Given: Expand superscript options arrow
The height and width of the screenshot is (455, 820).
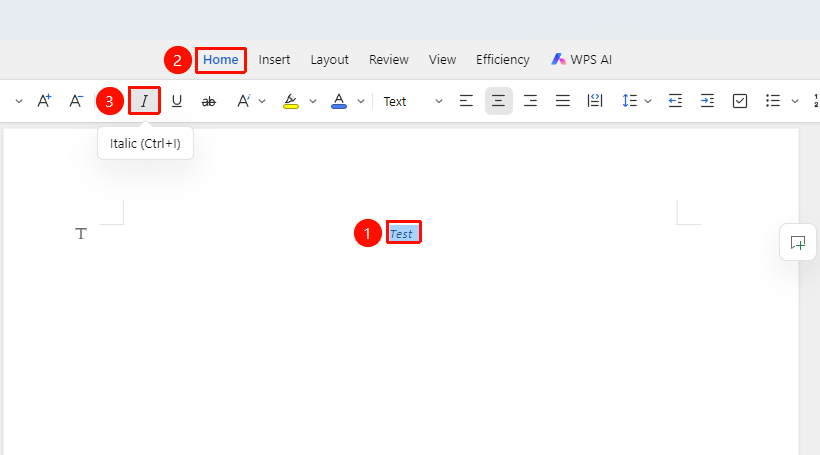Looking at the screenshot, I should (x=262, y=101).
